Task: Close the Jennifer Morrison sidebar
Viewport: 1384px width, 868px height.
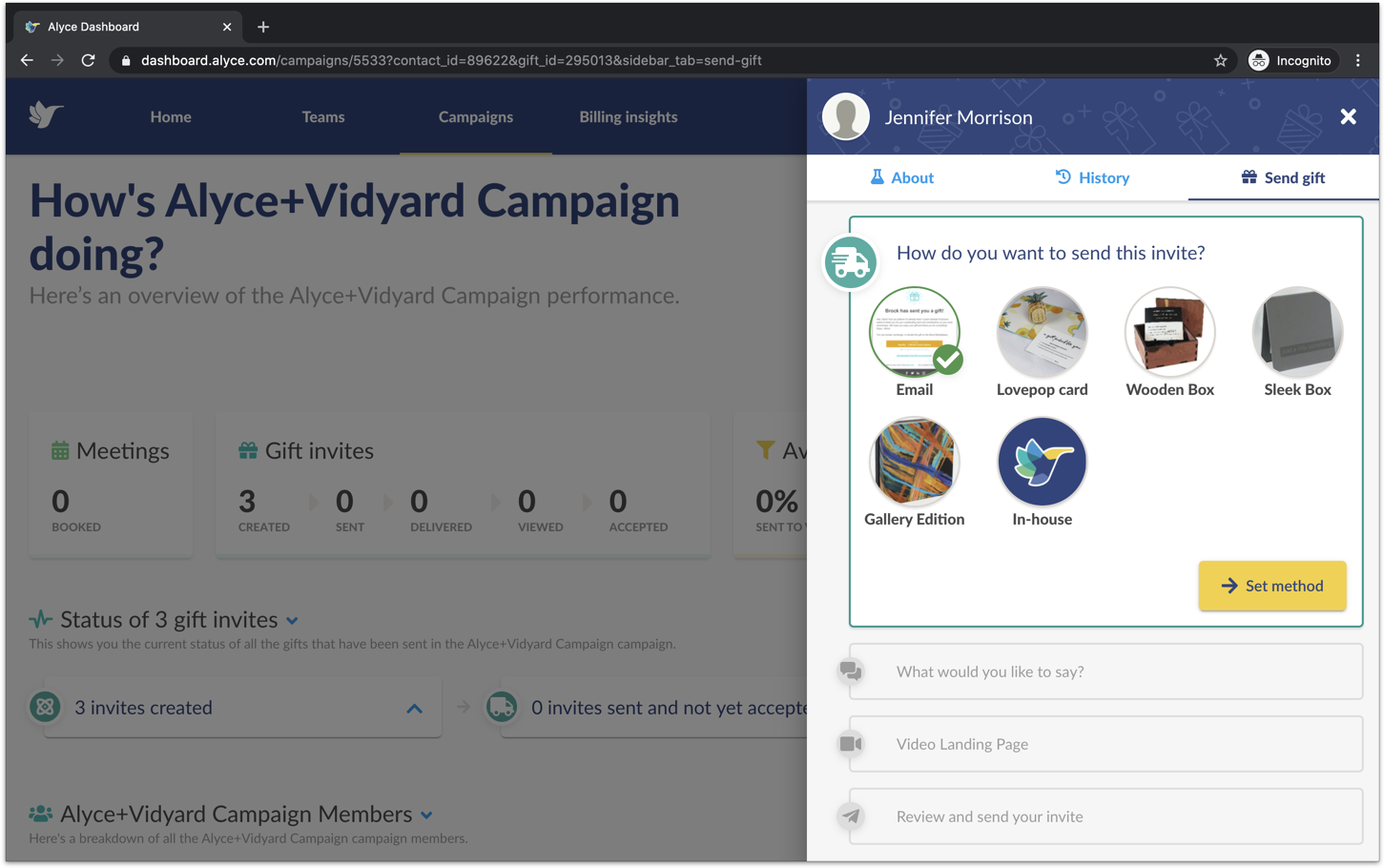Action: [x=1348, y=116]
